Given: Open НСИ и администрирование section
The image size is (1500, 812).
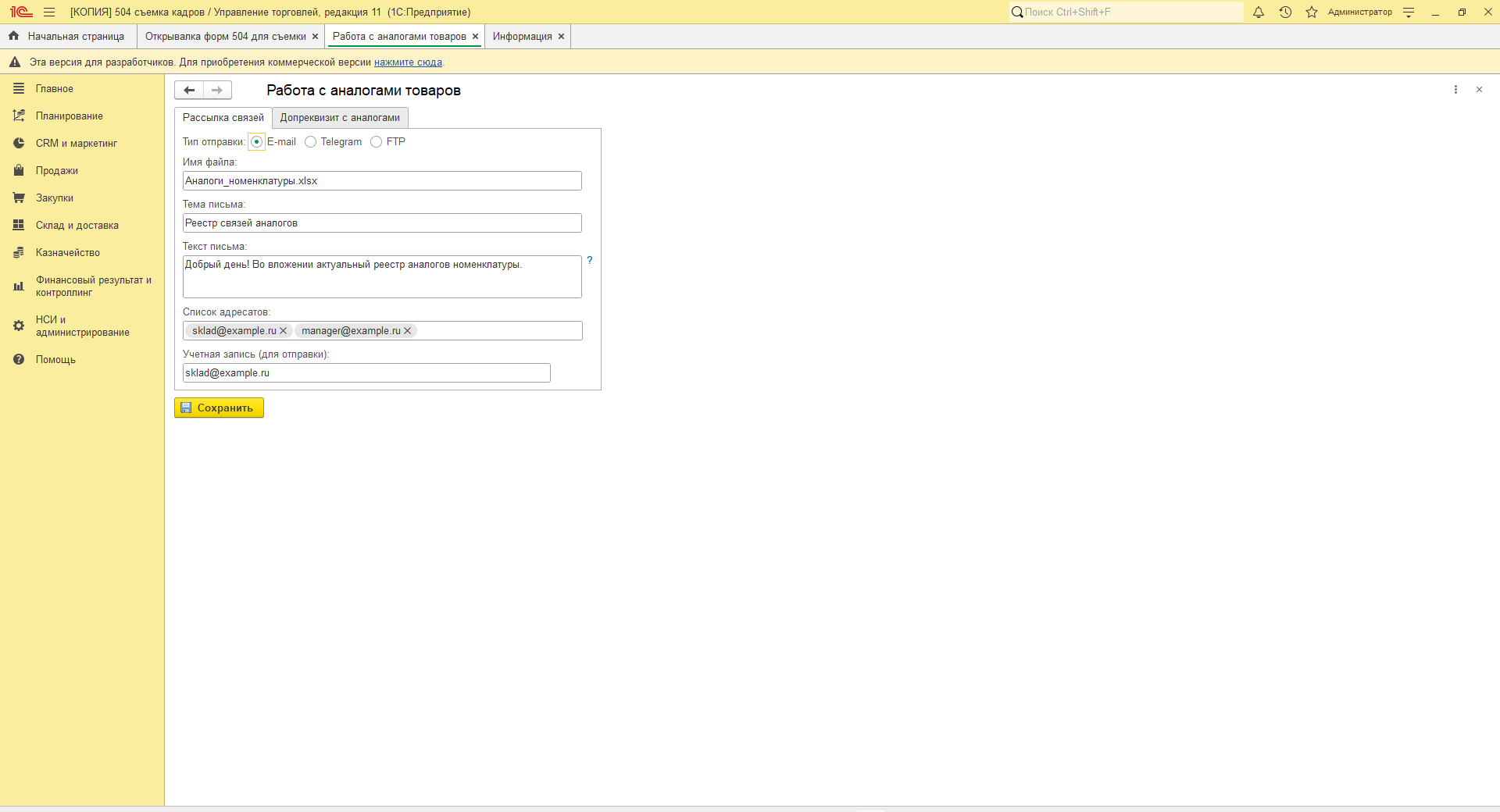Looking at the screenshot, I should 82,326.
